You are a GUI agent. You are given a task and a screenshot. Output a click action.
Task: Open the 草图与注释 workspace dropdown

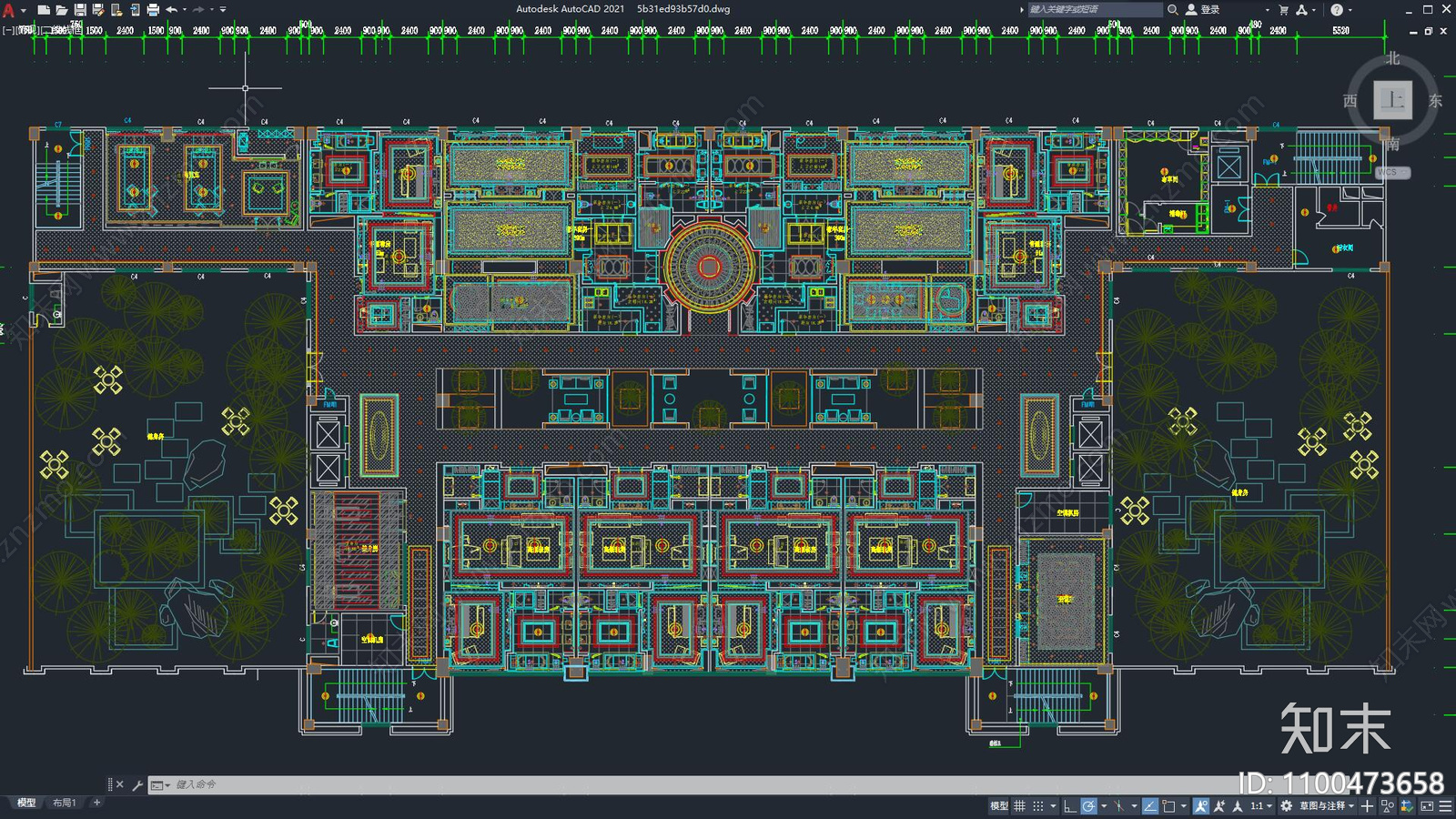(x=1327, y=806)
